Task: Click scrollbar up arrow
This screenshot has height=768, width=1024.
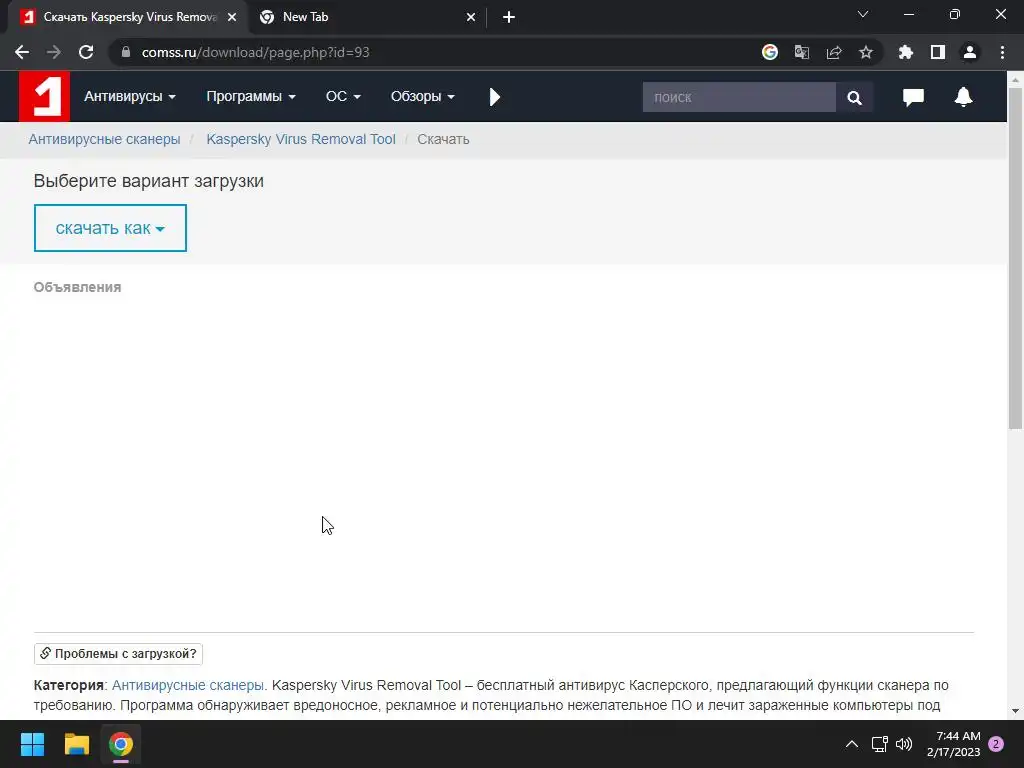Action: [x=1016, y=80]
